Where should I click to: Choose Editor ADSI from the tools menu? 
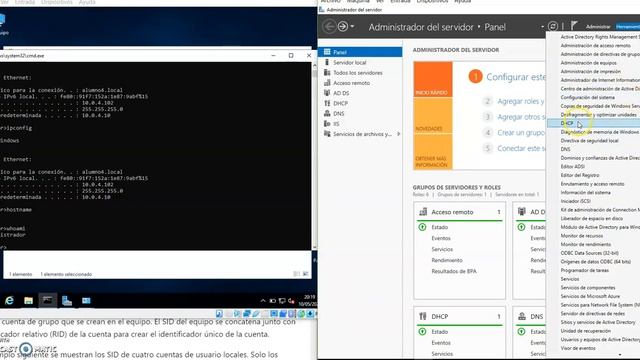coord(593,167)
